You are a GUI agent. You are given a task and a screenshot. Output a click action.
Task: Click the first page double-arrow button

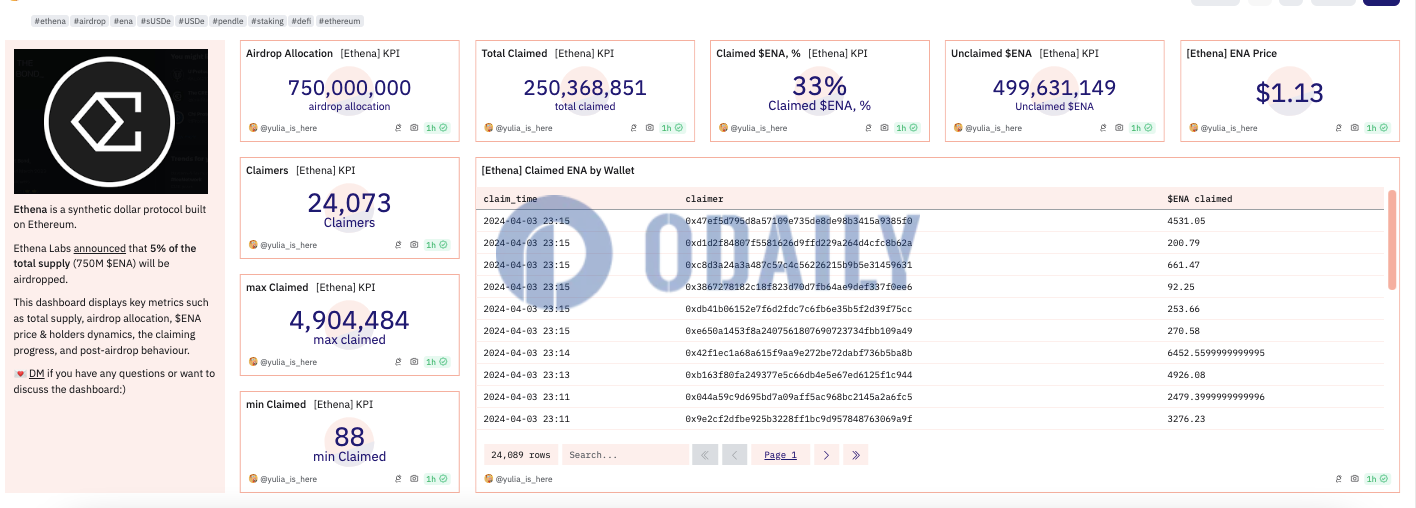[705, 455]
